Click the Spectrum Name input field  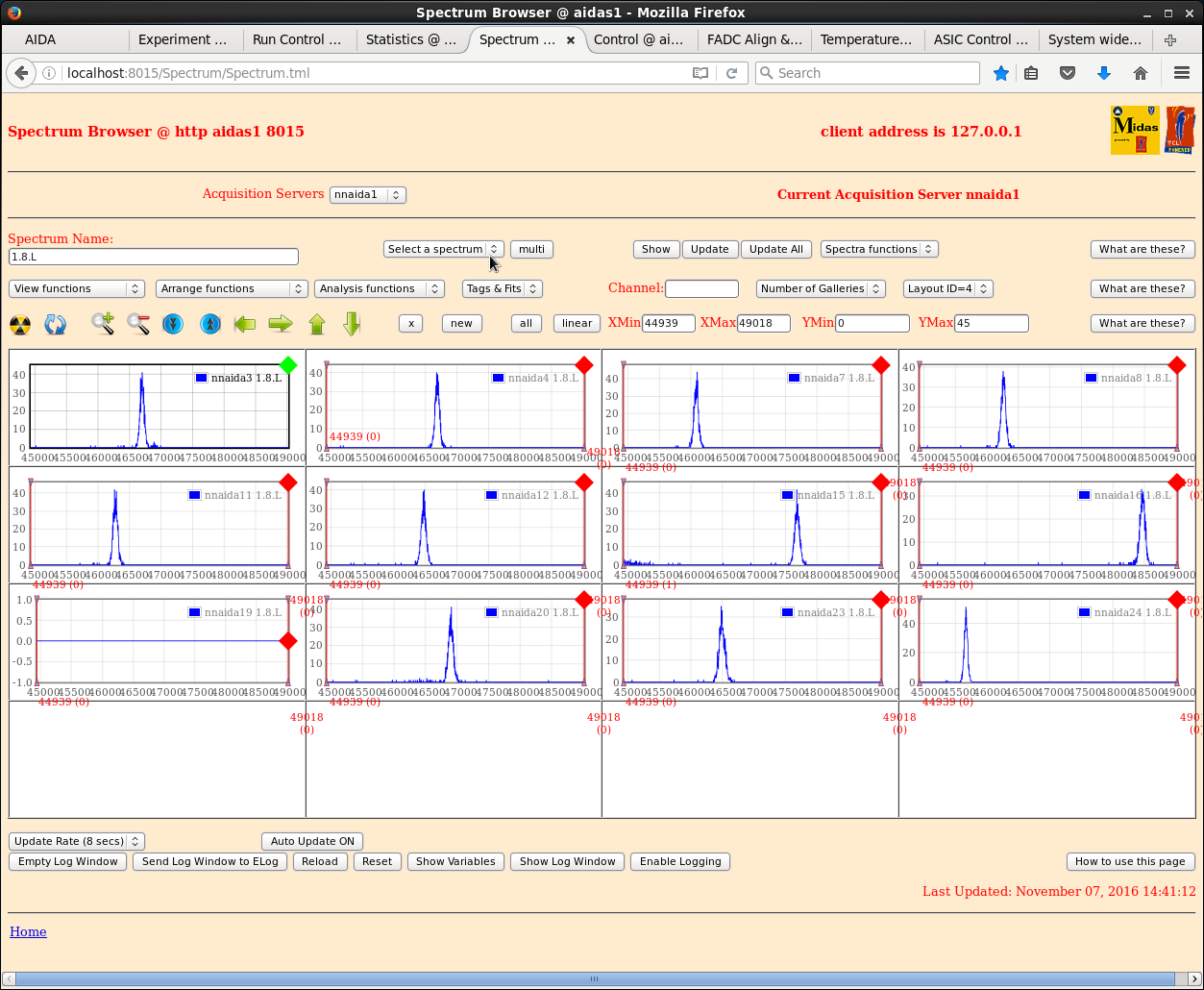(154, 257)
